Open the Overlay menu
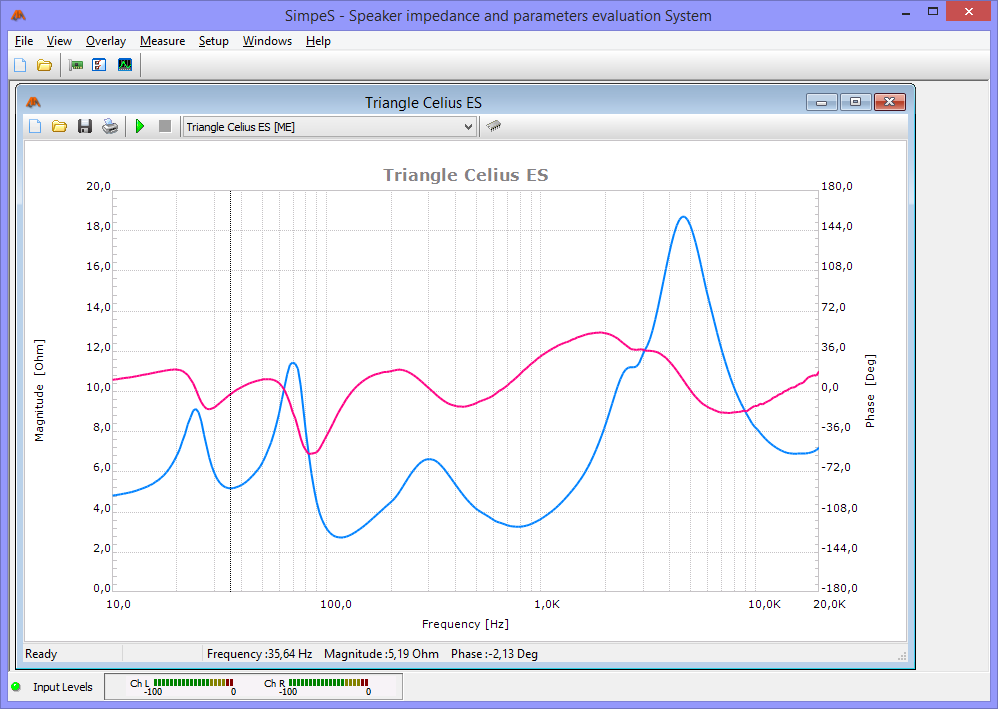The height and width of the screenshot is (709, 998). pyautogui.click(x=106, y=41)
